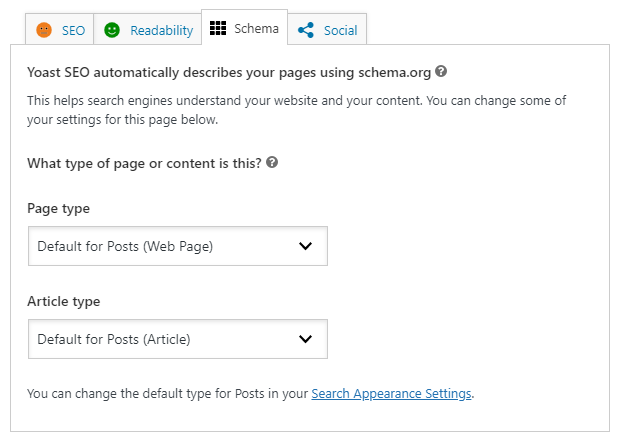The image size is (634, 437).
Task: Click the green Readability smiley icon
Action: pyautogui.click(x=112, y=30)
